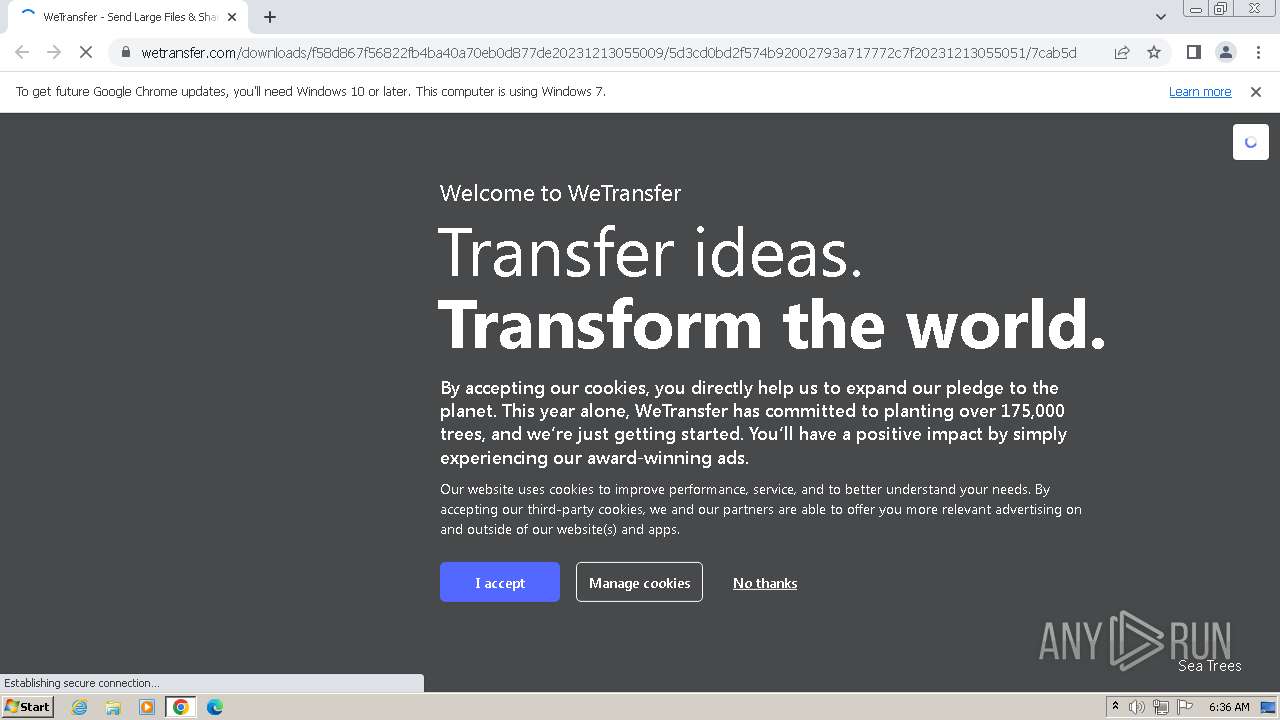View site information padlock icon
This screenshot has height=720, width=1280.
(x=126, y=52)
